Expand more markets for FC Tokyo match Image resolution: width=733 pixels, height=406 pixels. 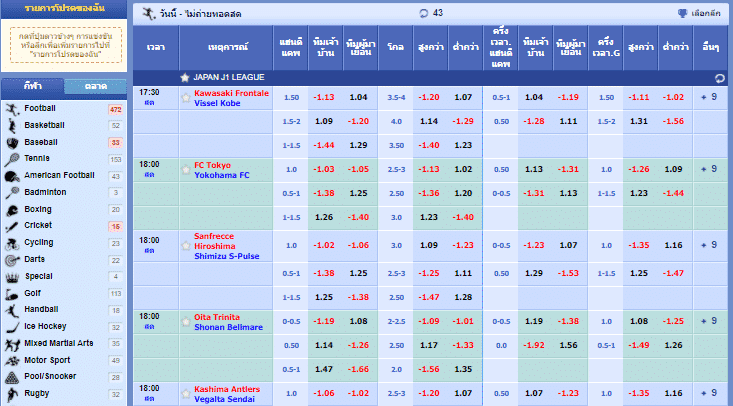click(x=709, y=169)
